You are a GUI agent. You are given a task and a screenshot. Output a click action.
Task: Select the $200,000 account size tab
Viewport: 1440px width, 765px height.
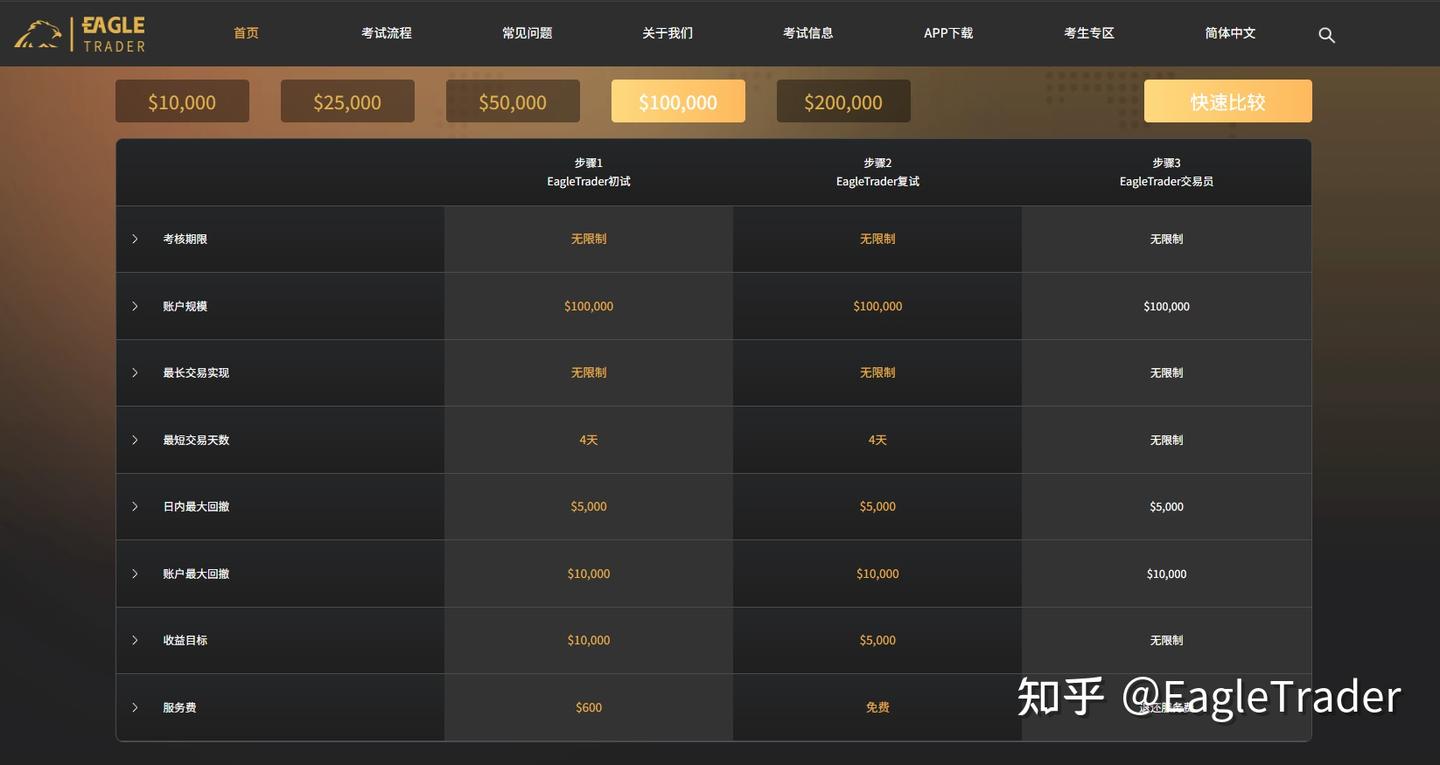coord(844,101)
